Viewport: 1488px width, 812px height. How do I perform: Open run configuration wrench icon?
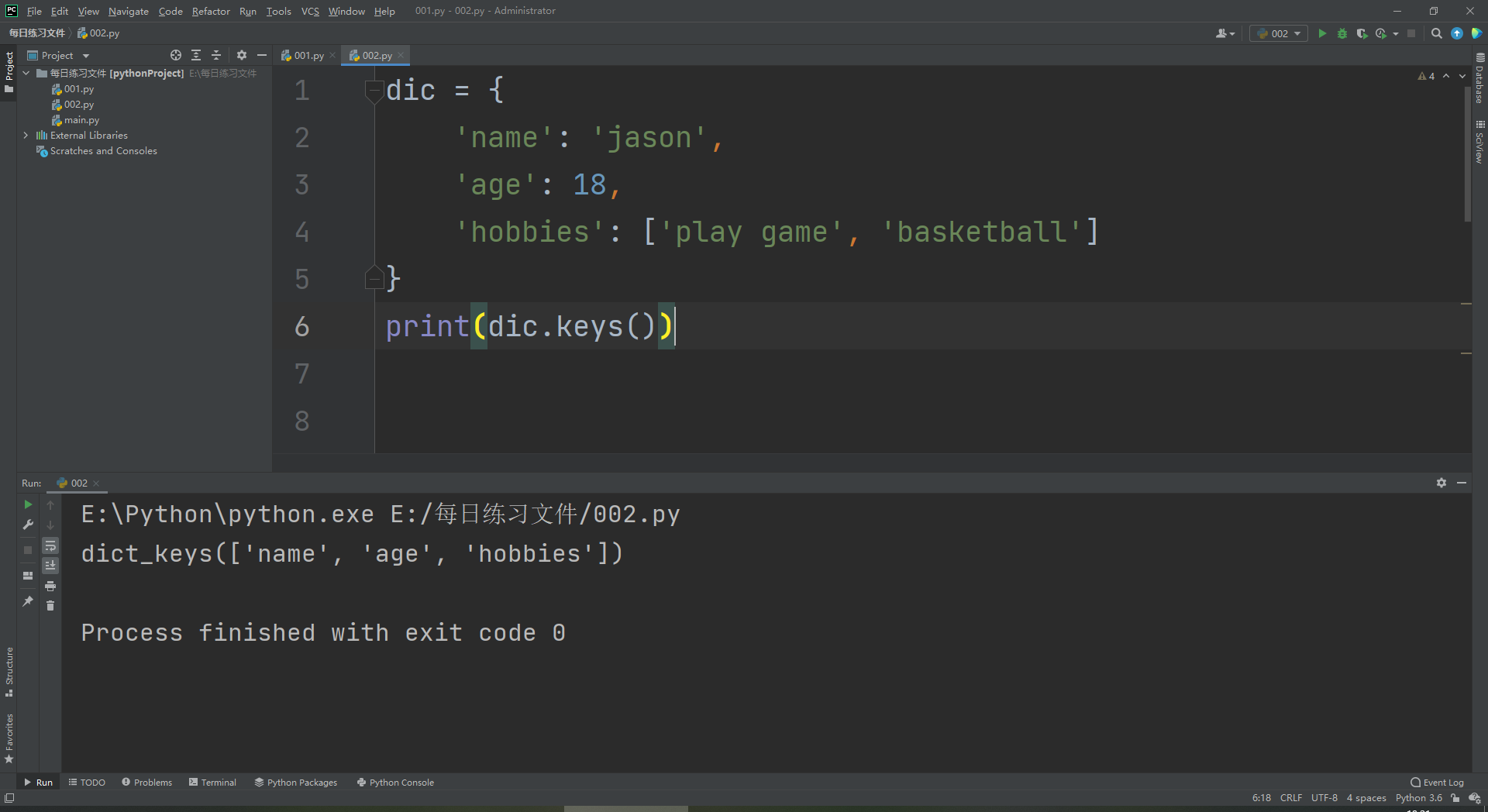tap(29, 525)
